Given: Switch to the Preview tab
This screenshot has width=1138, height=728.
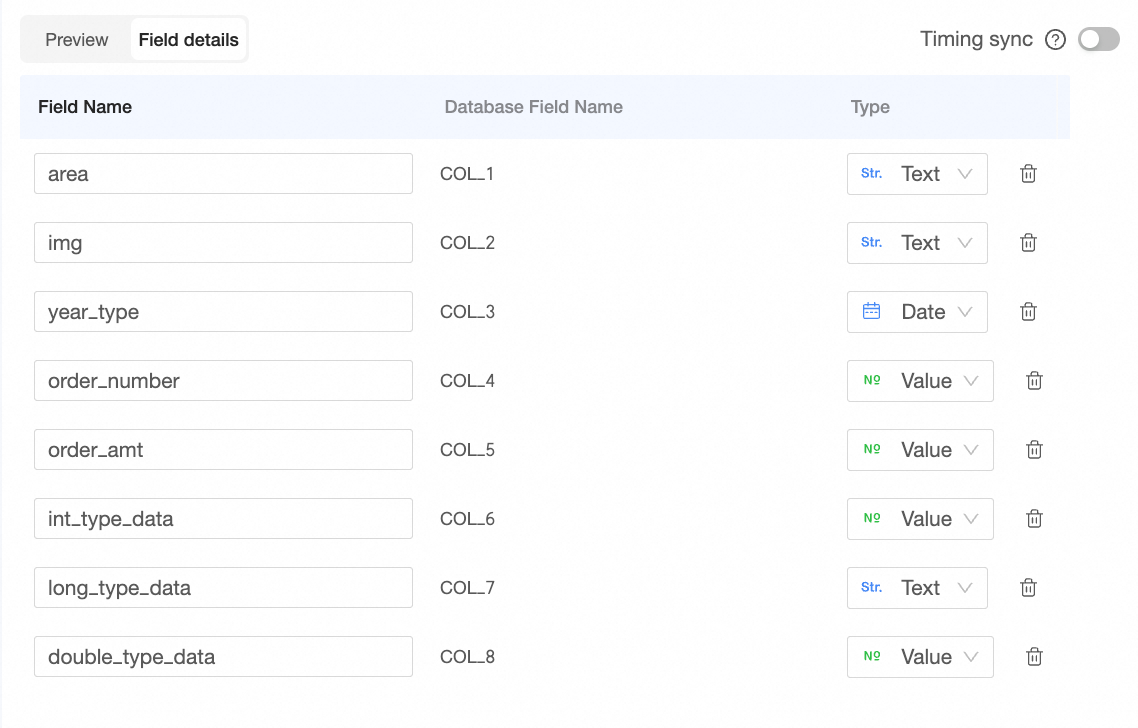Looking at the screenshot, I should point(76,39).
